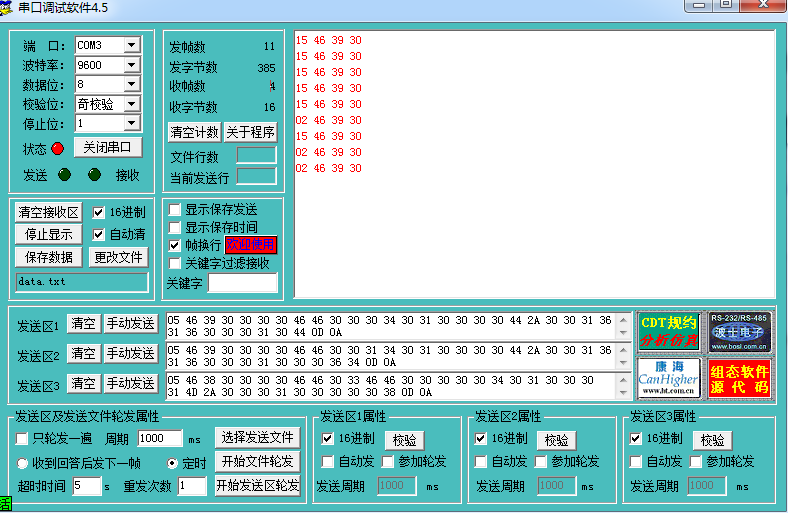Click 手动发送 for 发送区1
This screenshot has height=513, width=788.
click(131, 323)
